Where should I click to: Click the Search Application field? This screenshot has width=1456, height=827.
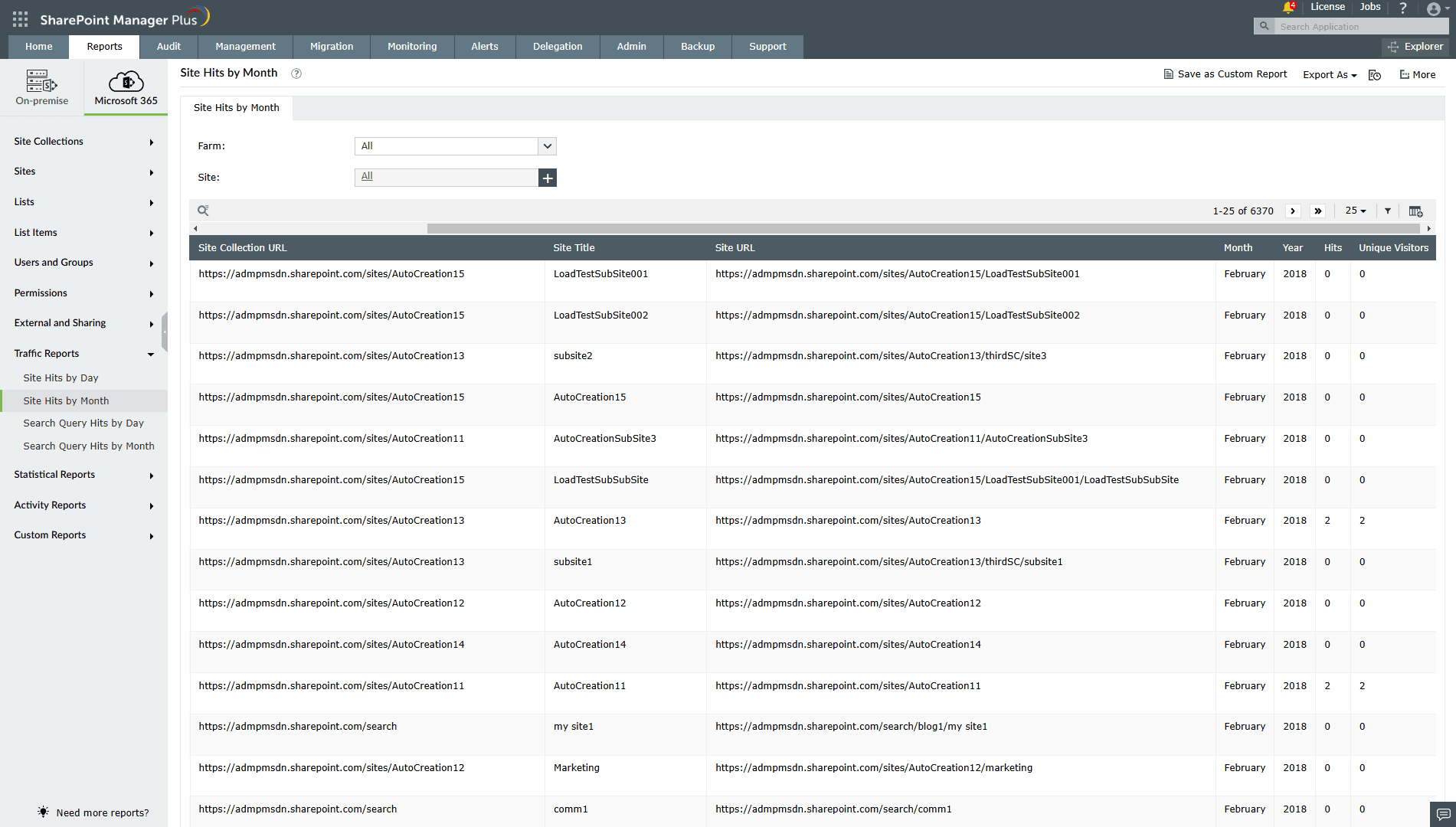click(x=1362, y=26)
